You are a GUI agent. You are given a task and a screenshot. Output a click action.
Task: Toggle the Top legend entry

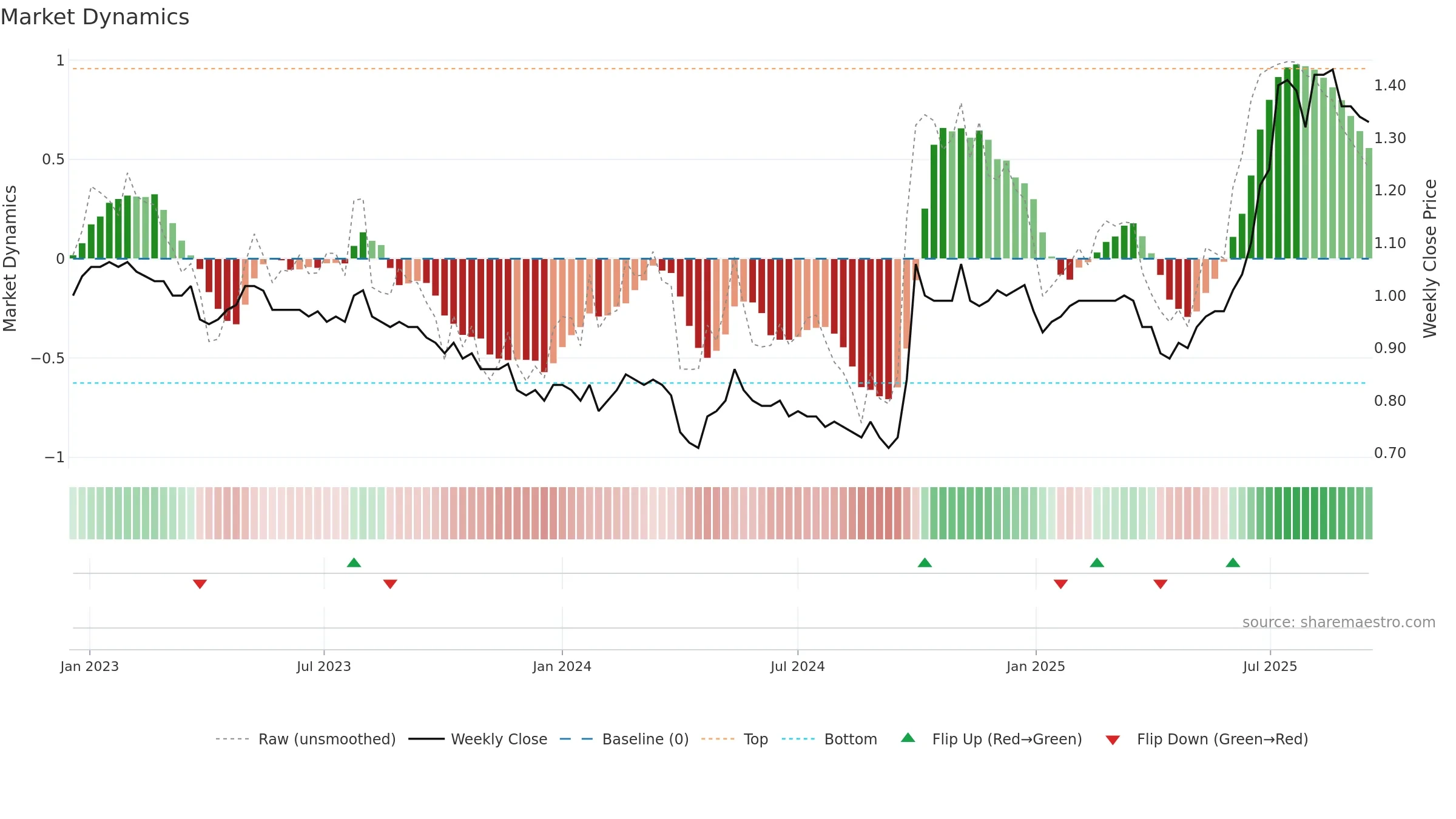734,739
